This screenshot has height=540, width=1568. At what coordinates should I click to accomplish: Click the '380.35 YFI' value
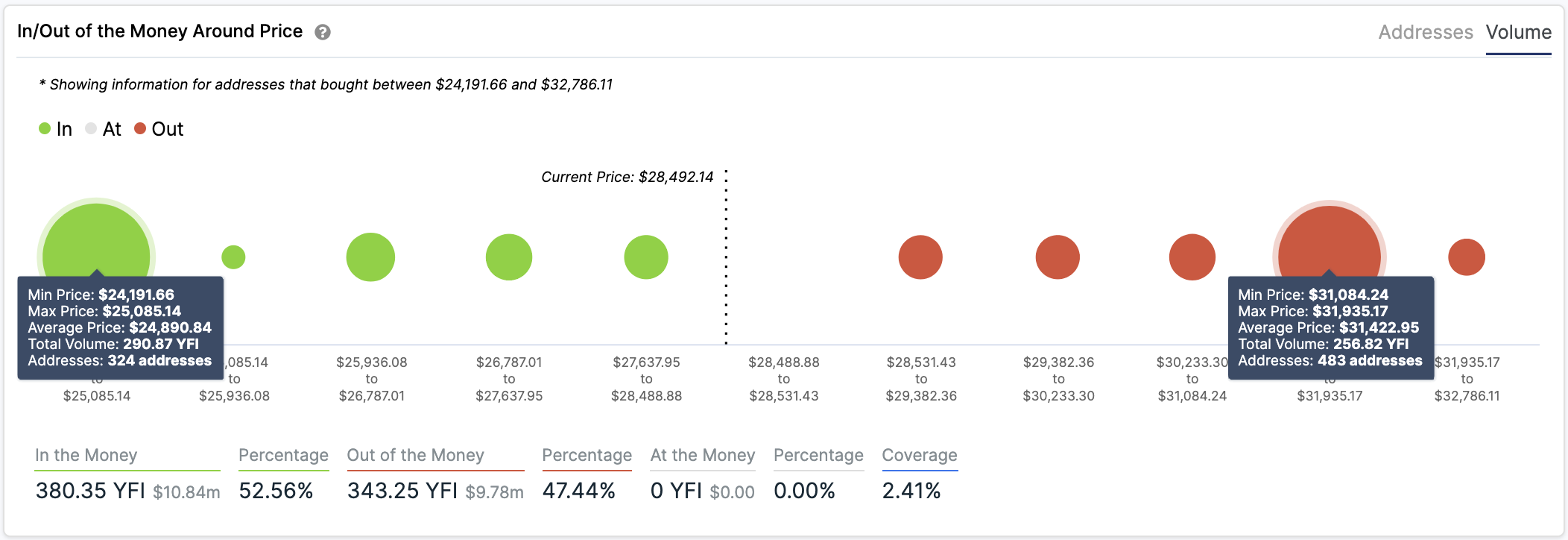tap(90, 491)
